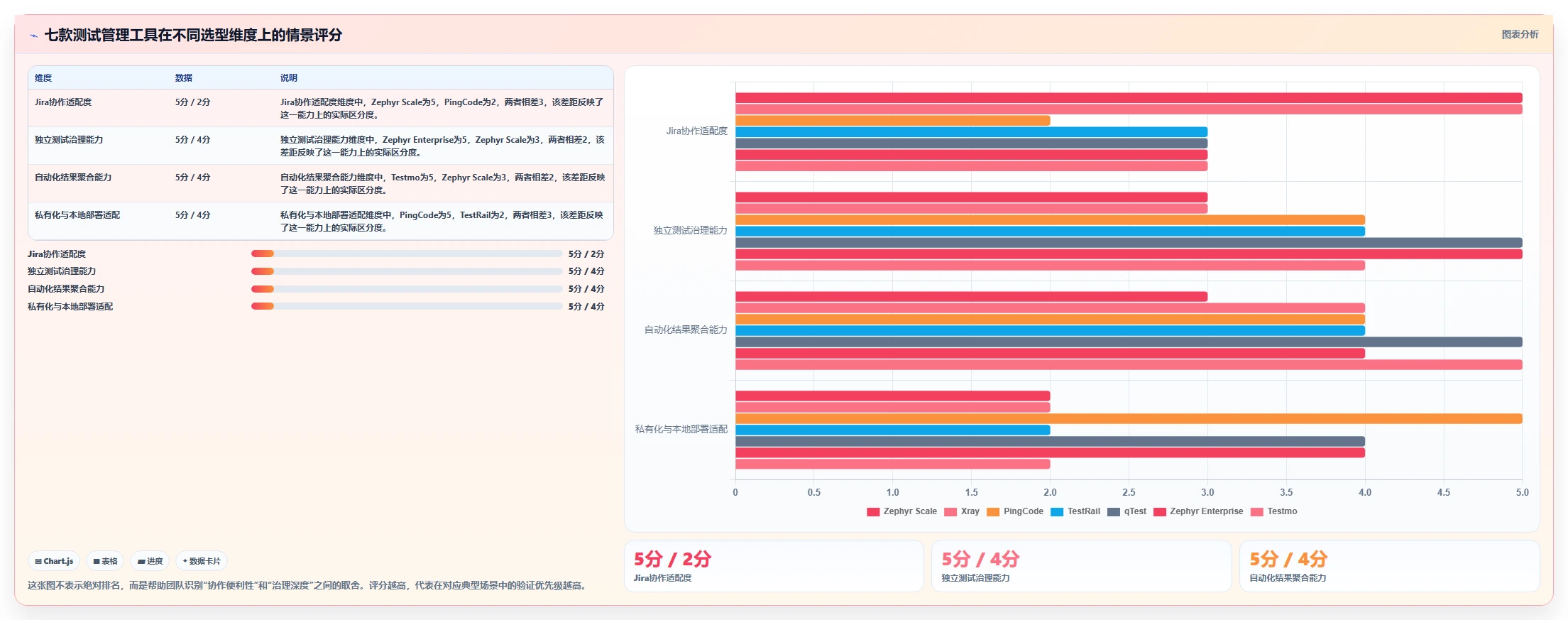Image resolution: width=1568 pixels, height=620 pixels.
Task: Click the 2.5 tick on the x-axis
Action: (1129, 492)
